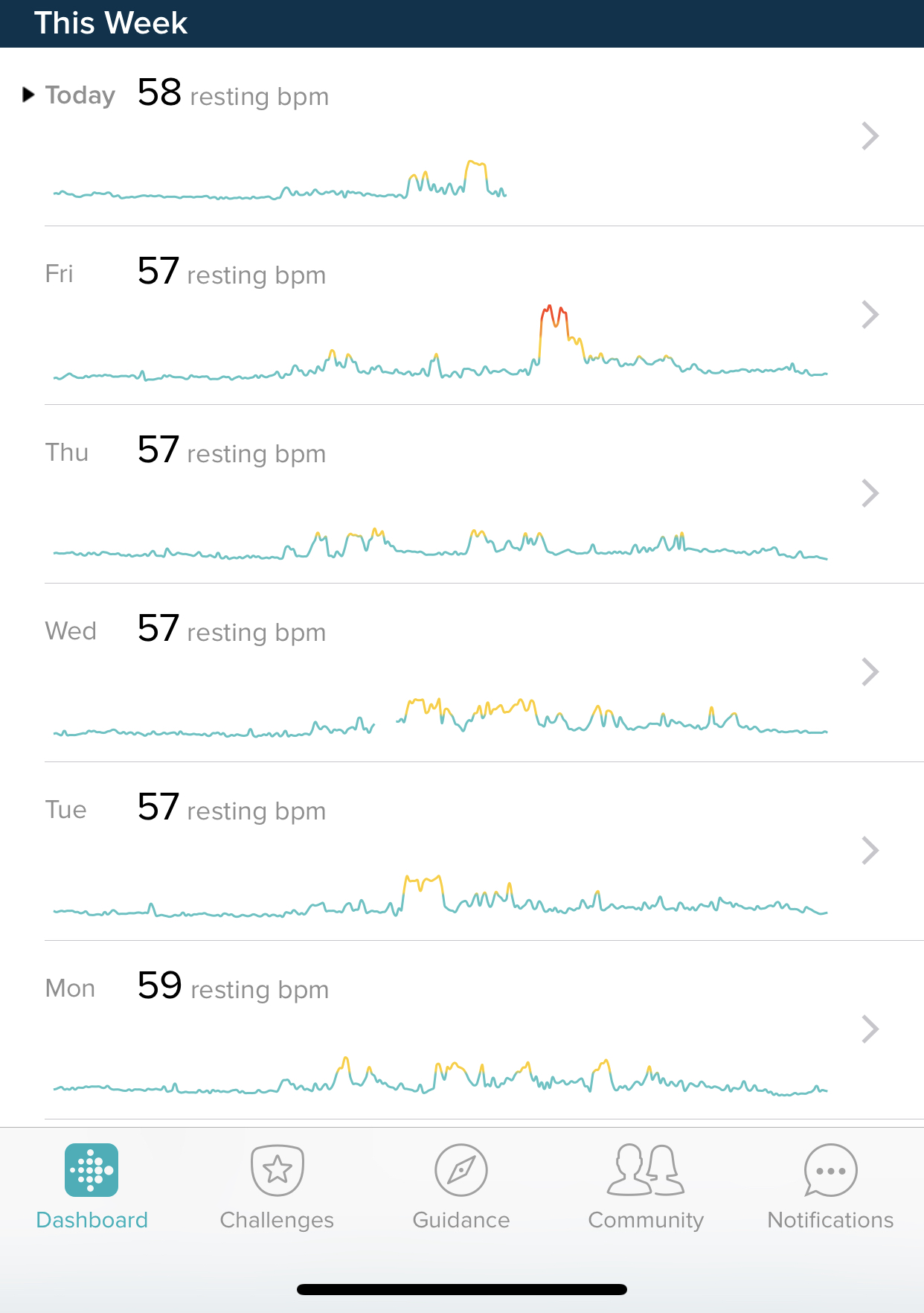Open Challenges star badge icon

click(277, 1170)
